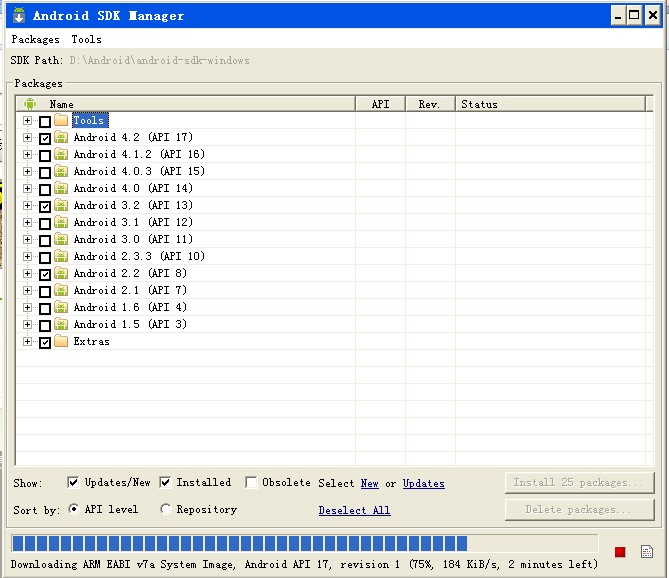
Task: Open the SDK Manager log icon
Action: pyautogui.click(x=647, y=552)
